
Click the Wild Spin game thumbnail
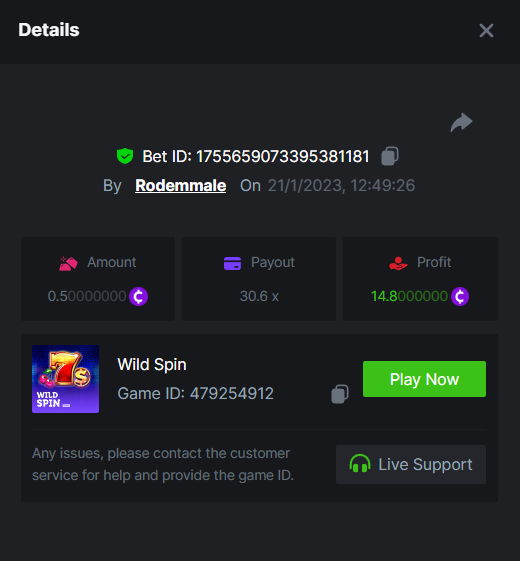pyautogui.click(x=65, y=379)
